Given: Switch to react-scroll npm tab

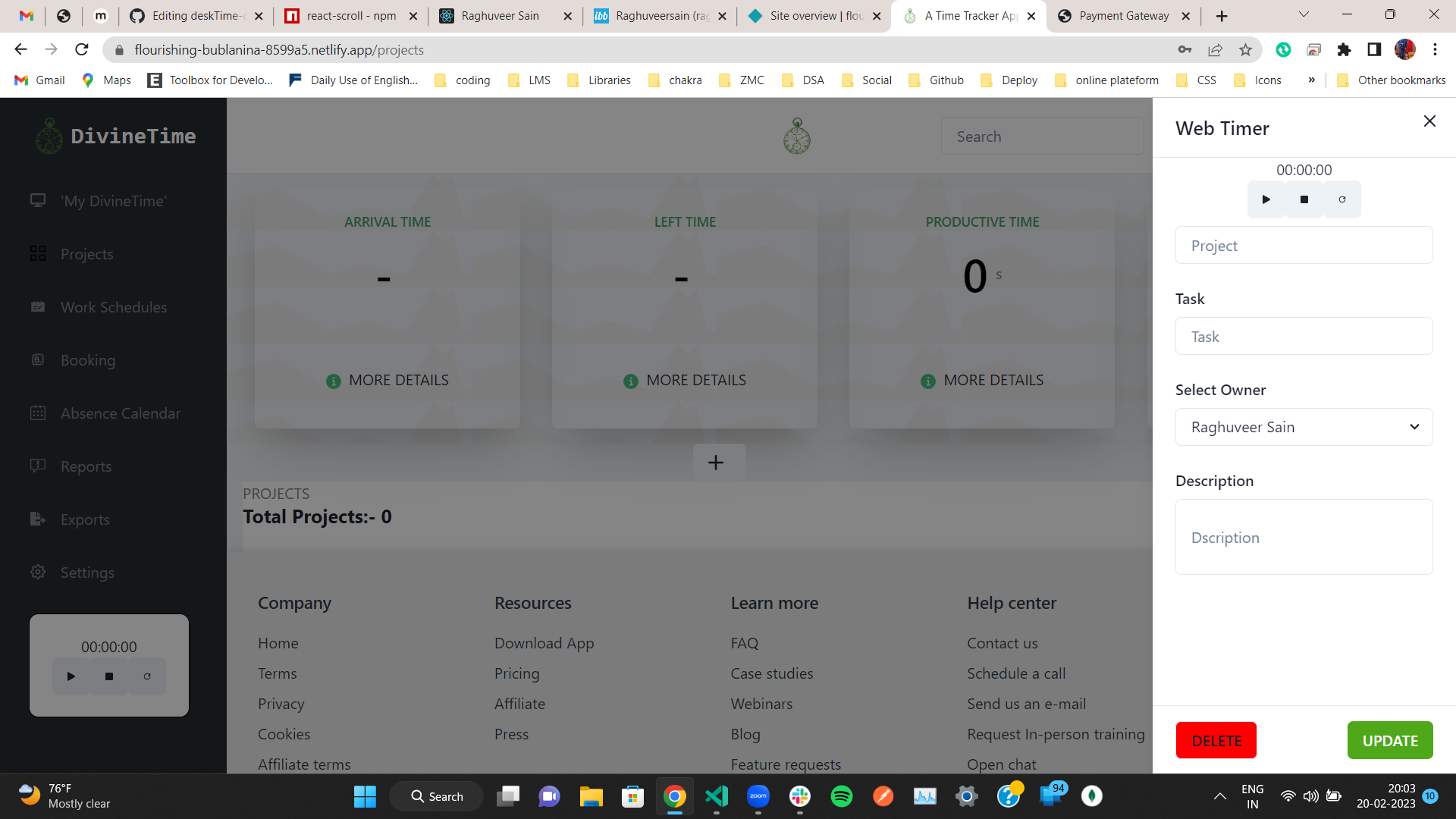Looking at the screenshot, I should point(351,16).
